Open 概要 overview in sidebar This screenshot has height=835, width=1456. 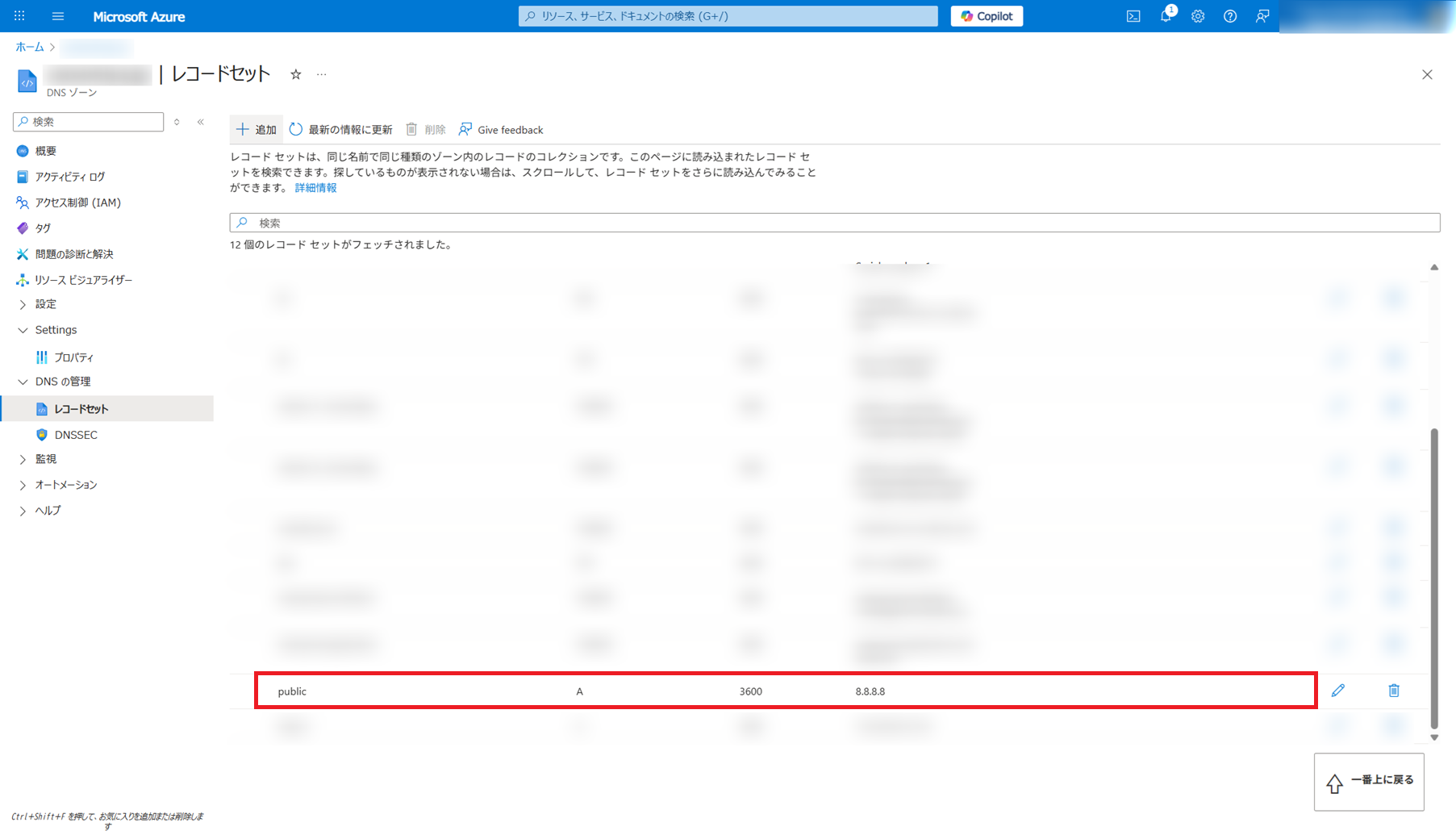pos(46,151)
